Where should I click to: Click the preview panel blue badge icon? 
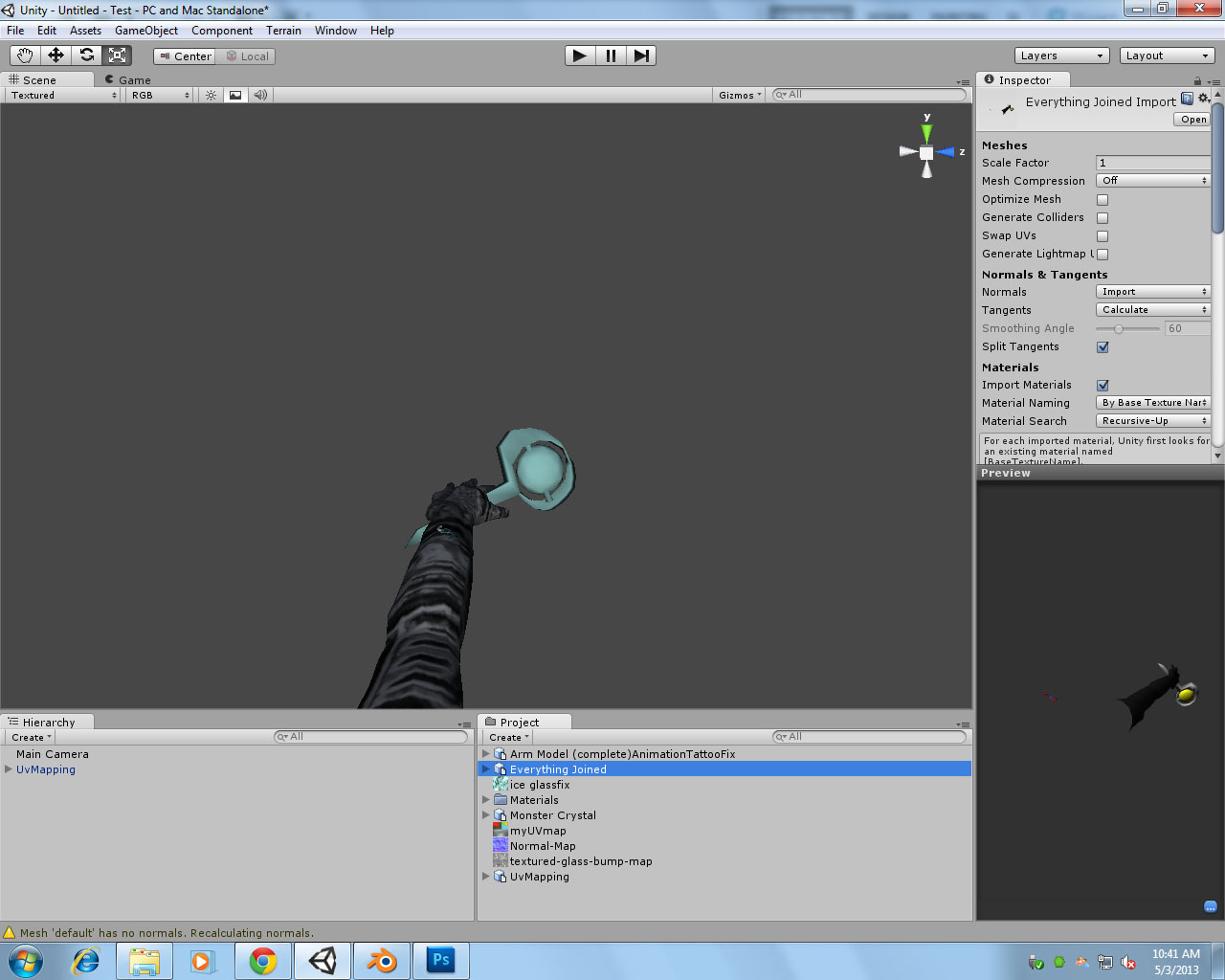pyautogui.click(x=1210, y=906)
